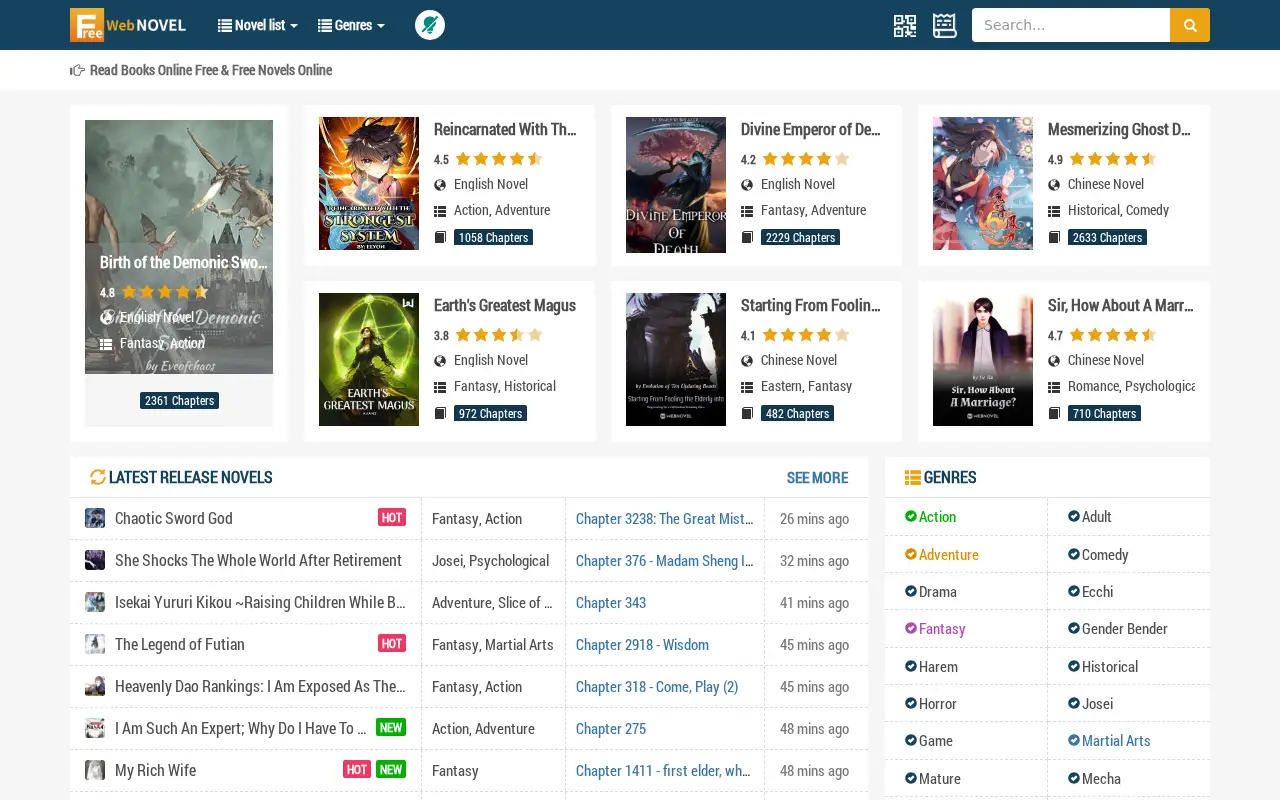
Task: Click the small cover icon beside My Rich Wife
Action: 95,770
